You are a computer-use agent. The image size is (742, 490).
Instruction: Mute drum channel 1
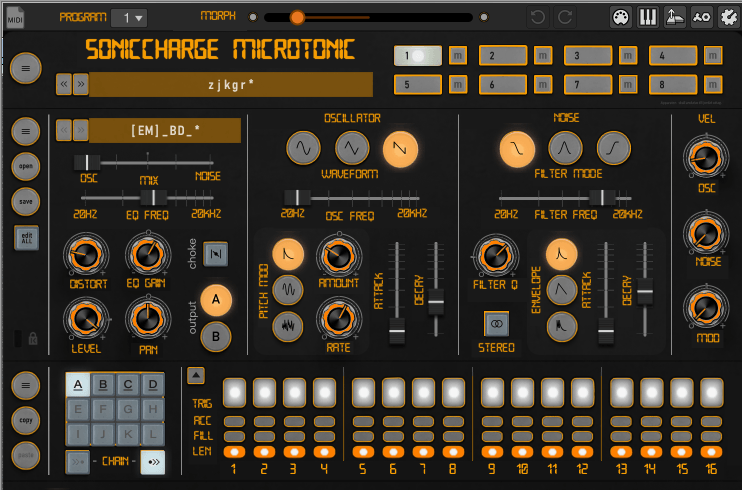(458, 56)
